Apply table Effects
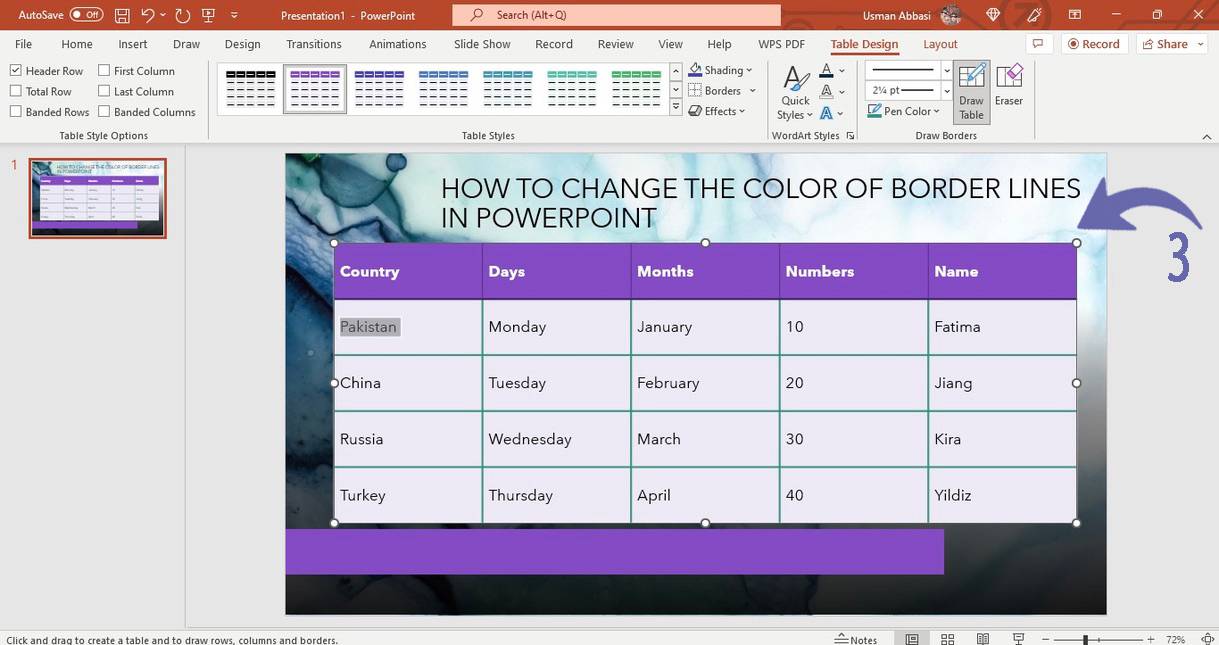The height and width of the screenshot is (645, 1219). pyautogui.click(x=716, y=110)
